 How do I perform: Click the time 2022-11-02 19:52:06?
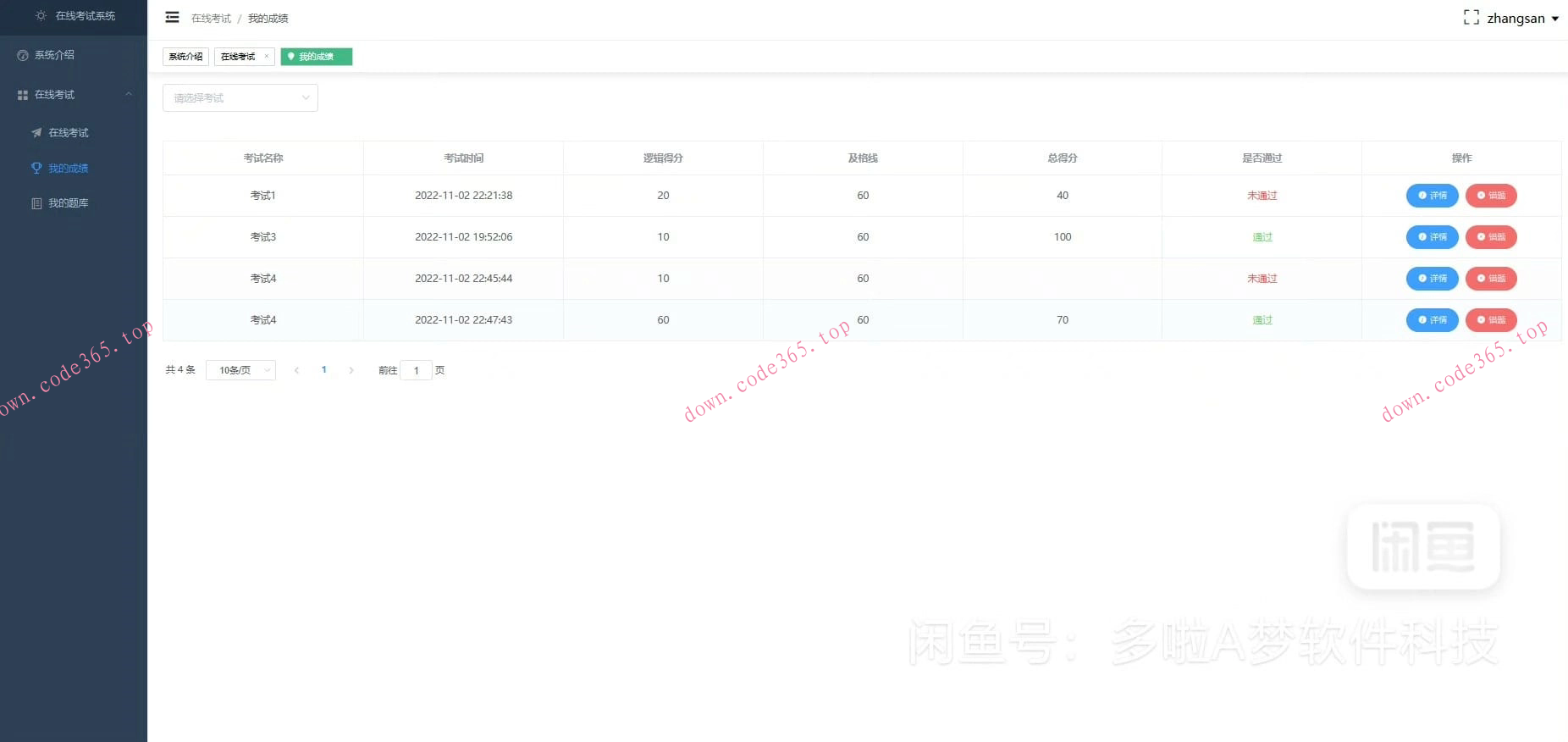pyautogui.click(x=463, y=237)
